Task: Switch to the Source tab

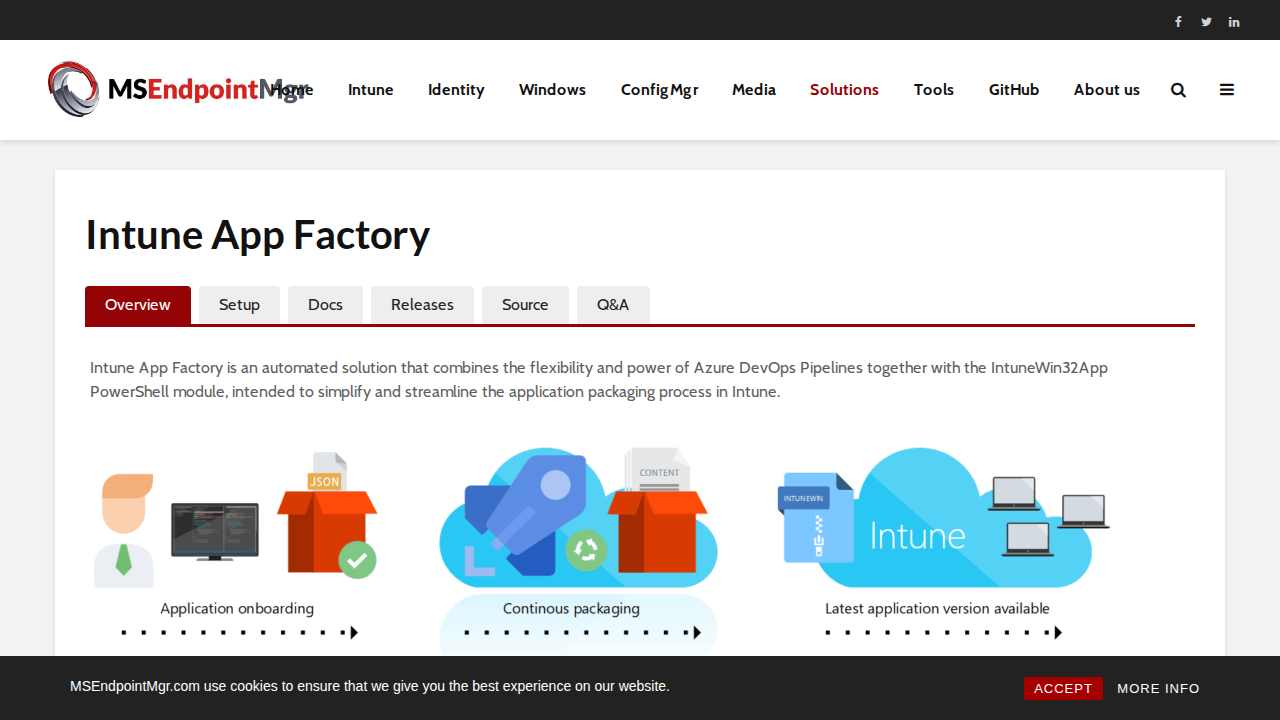Action: [x=525, y=305]
